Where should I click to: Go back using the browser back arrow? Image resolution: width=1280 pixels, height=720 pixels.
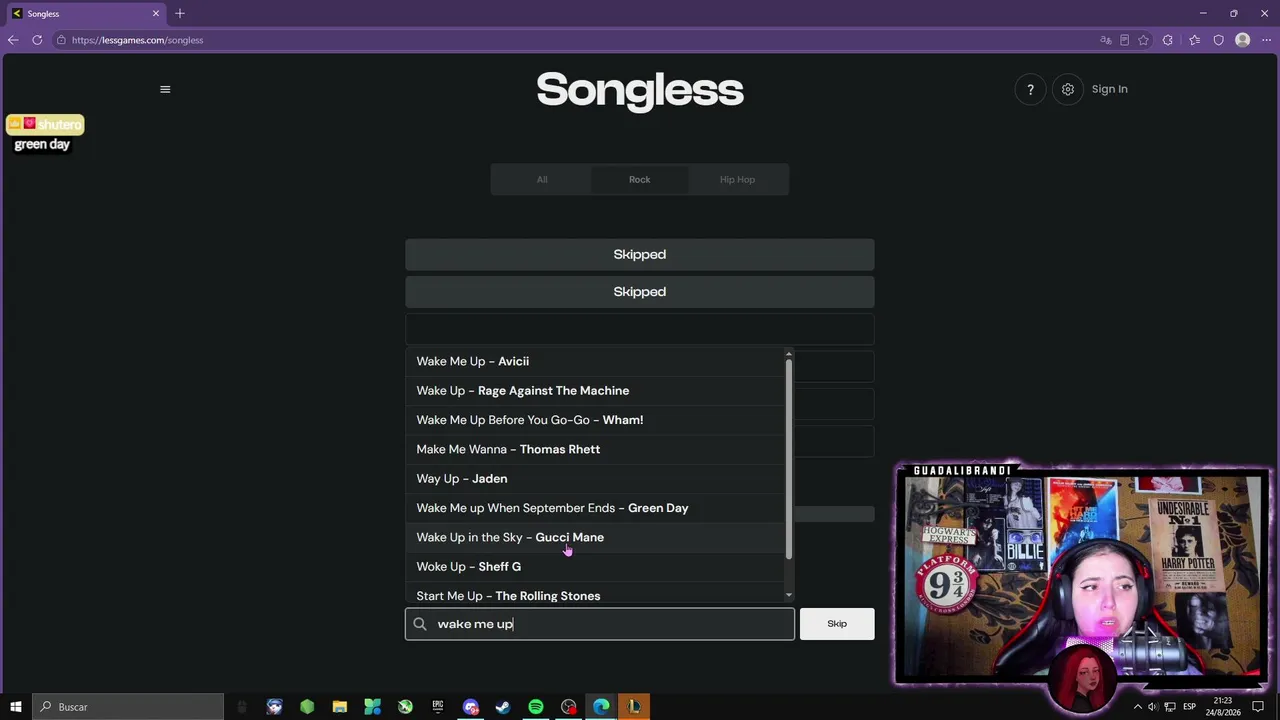[13, 40]
